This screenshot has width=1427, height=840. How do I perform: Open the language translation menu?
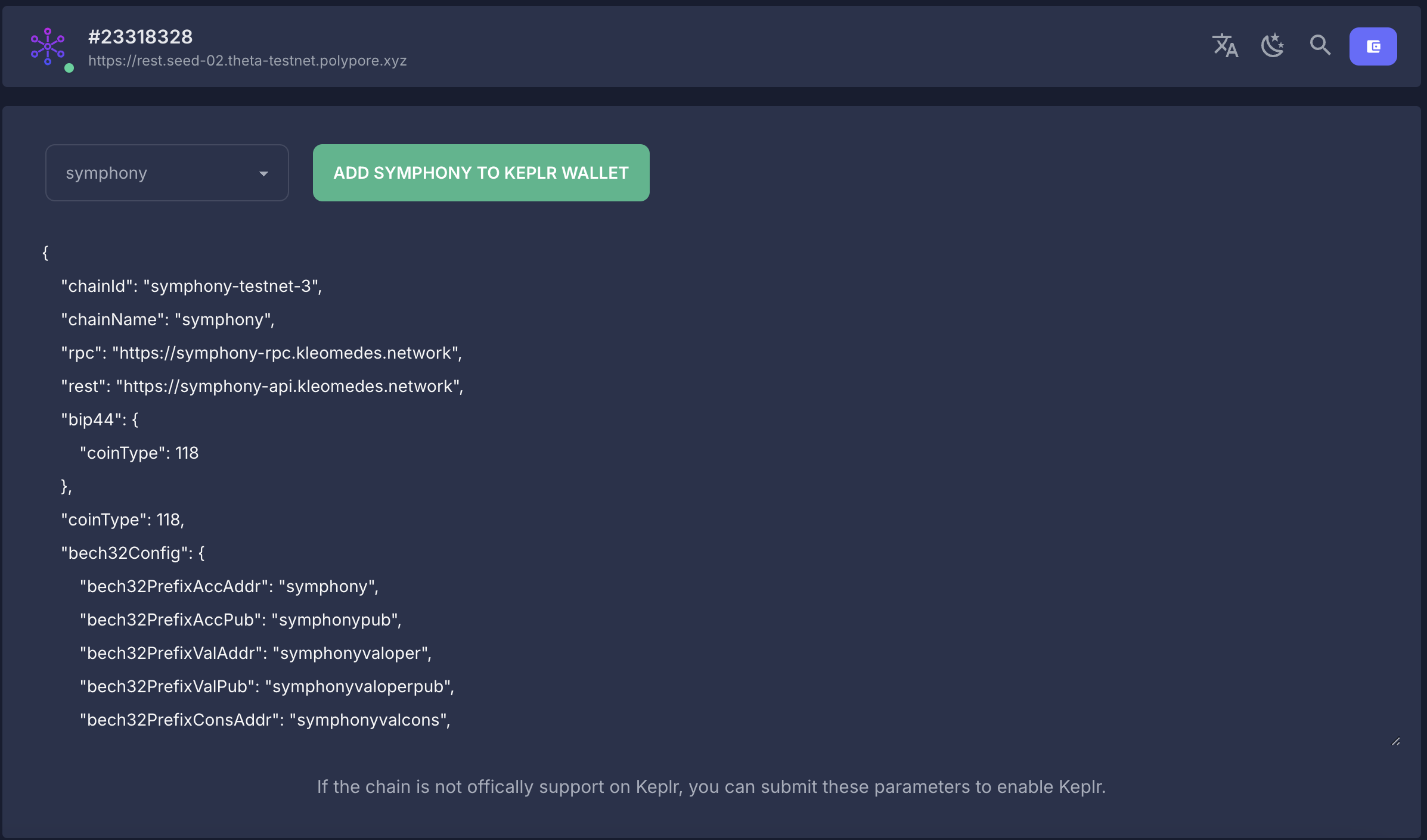[x=1225, y=46]
